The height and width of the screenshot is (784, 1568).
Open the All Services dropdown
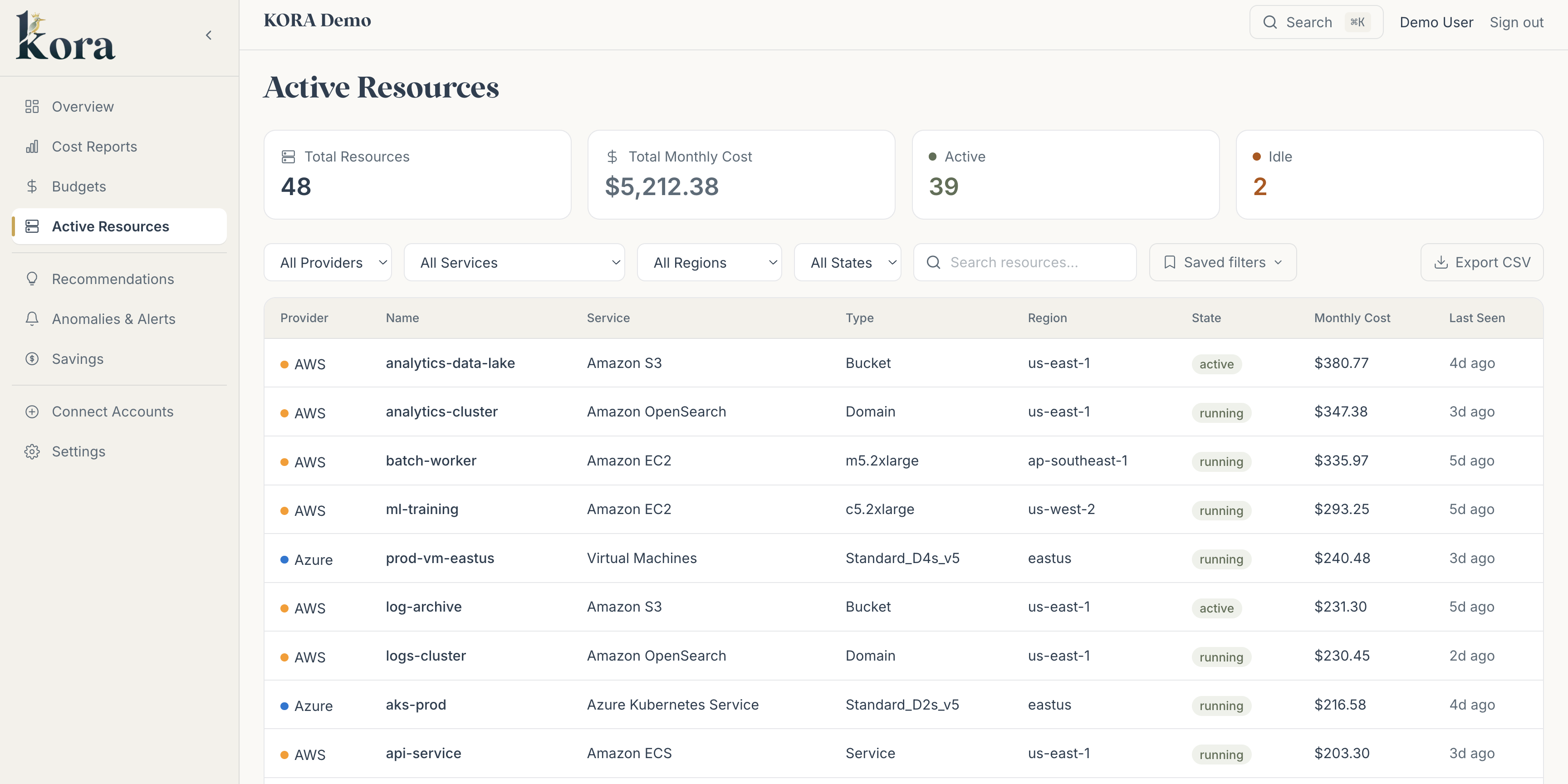pyautogui.click(x=514, y=262)
